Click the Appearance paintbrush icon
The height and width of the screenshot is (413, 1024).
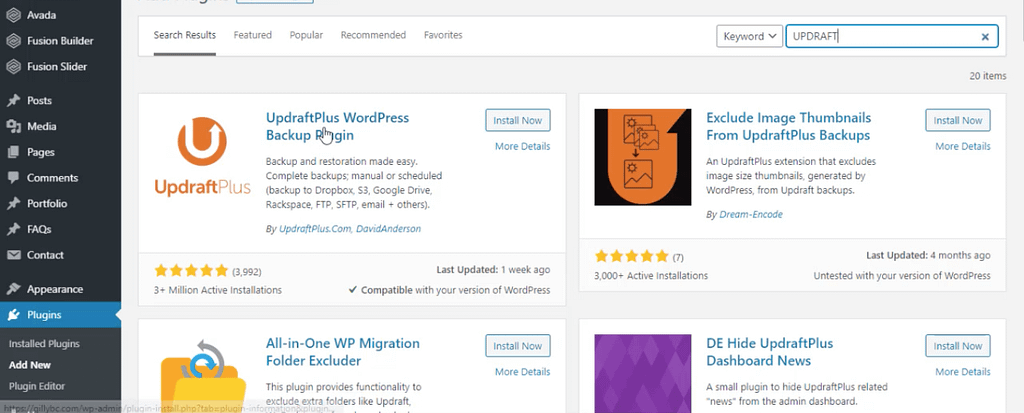click(x=13, y=289)
